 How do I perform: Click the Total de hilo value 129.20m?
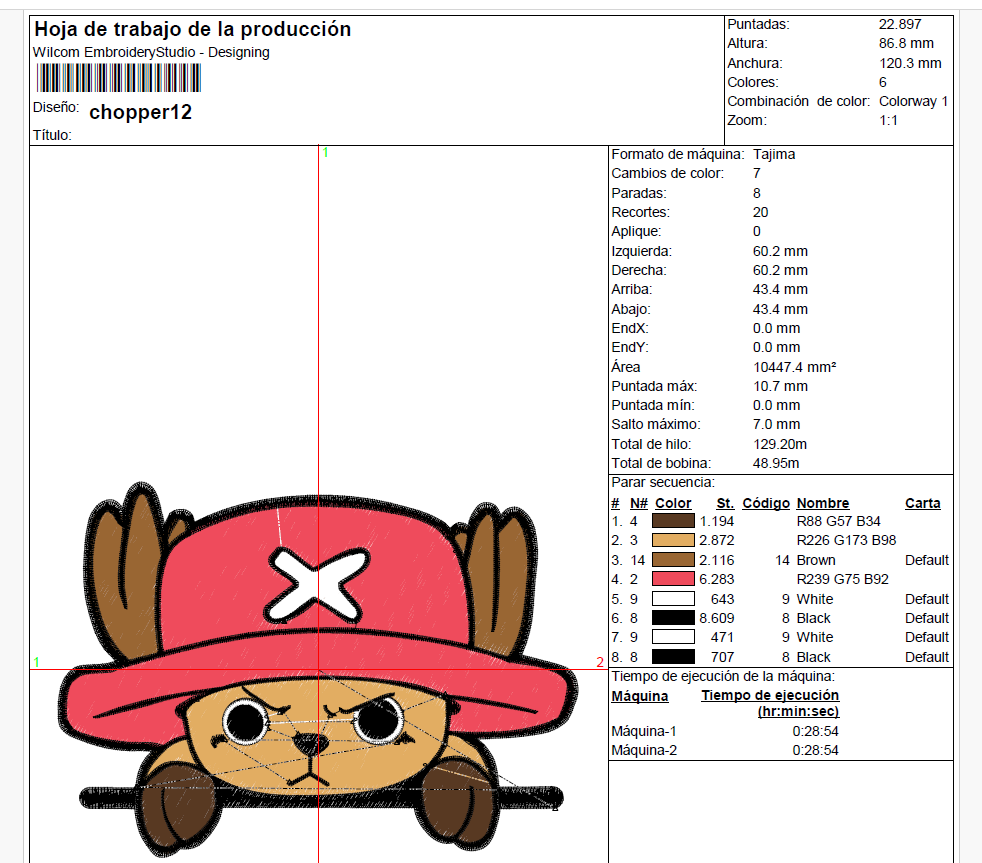pyautogui.click(x=780, y=444)
